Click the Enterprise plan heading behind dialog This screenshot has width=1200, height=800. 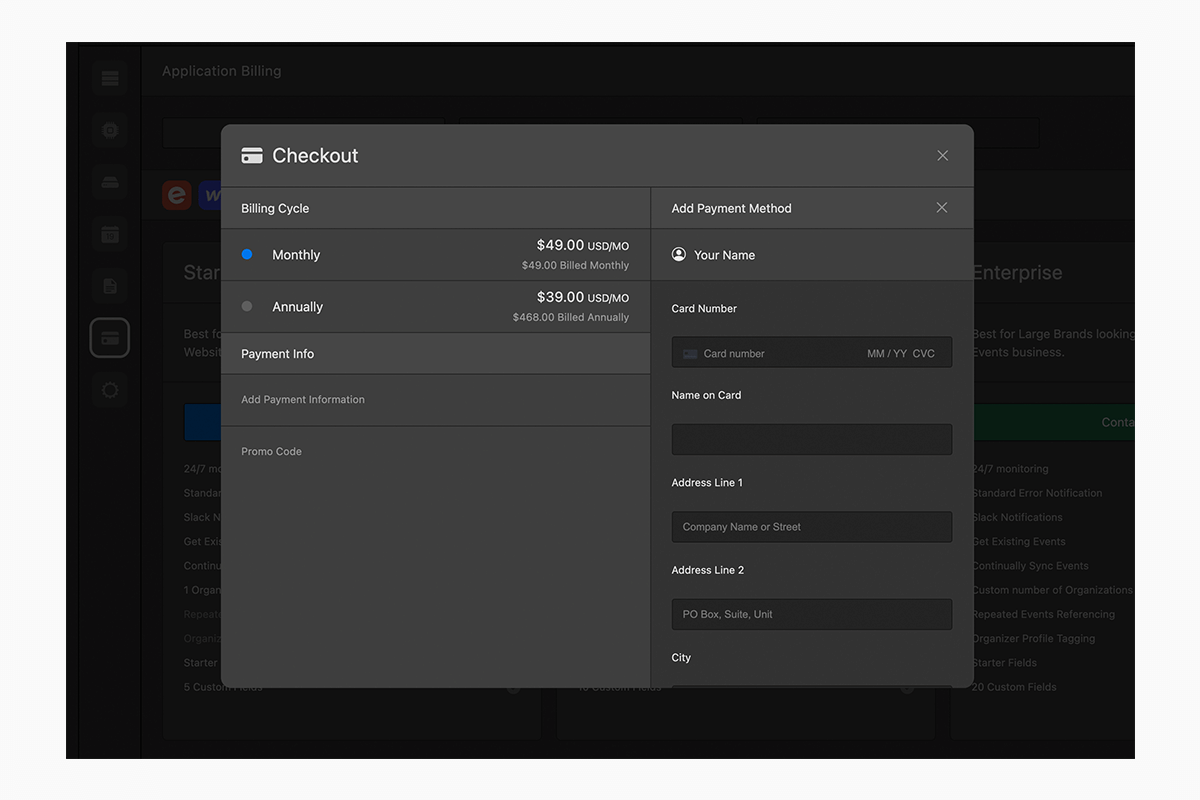1017,273
